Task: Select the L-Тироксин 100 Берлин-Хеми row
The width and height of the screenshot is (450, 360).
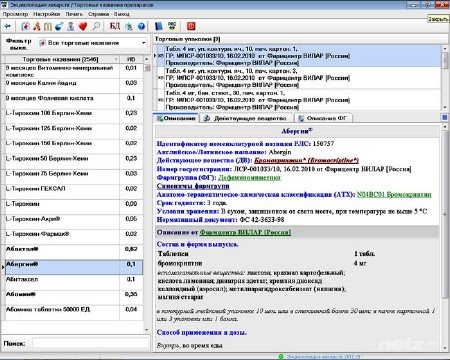Action: point(74,116)
